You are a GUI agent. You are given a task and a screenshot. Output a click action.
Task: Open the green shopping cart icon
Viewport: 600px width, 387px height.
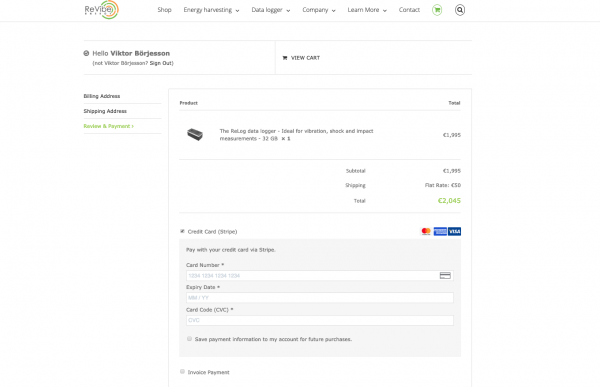437,10
